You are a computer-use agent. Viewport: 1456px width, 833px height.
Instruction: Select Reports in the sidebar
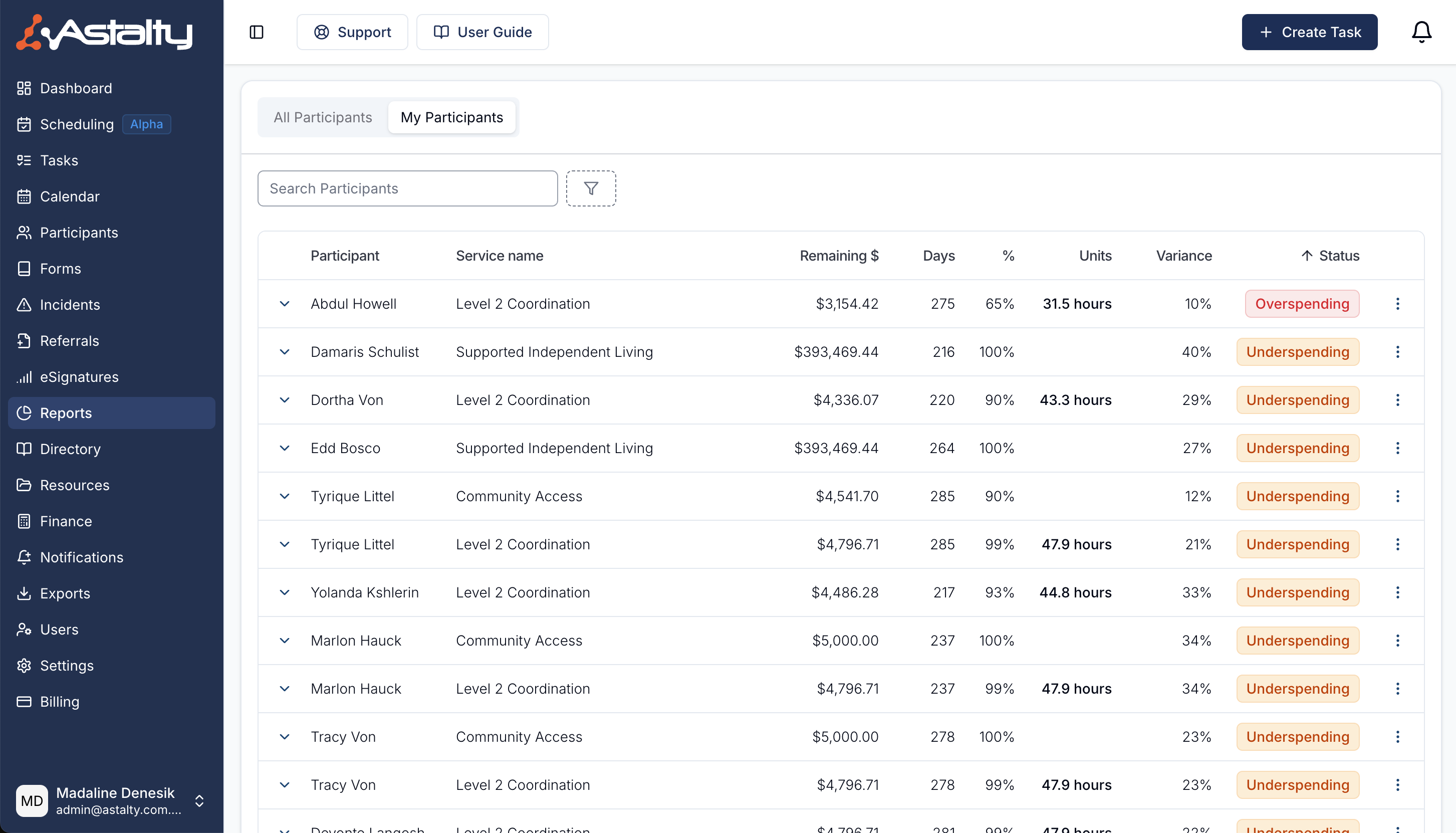[112, 412]
